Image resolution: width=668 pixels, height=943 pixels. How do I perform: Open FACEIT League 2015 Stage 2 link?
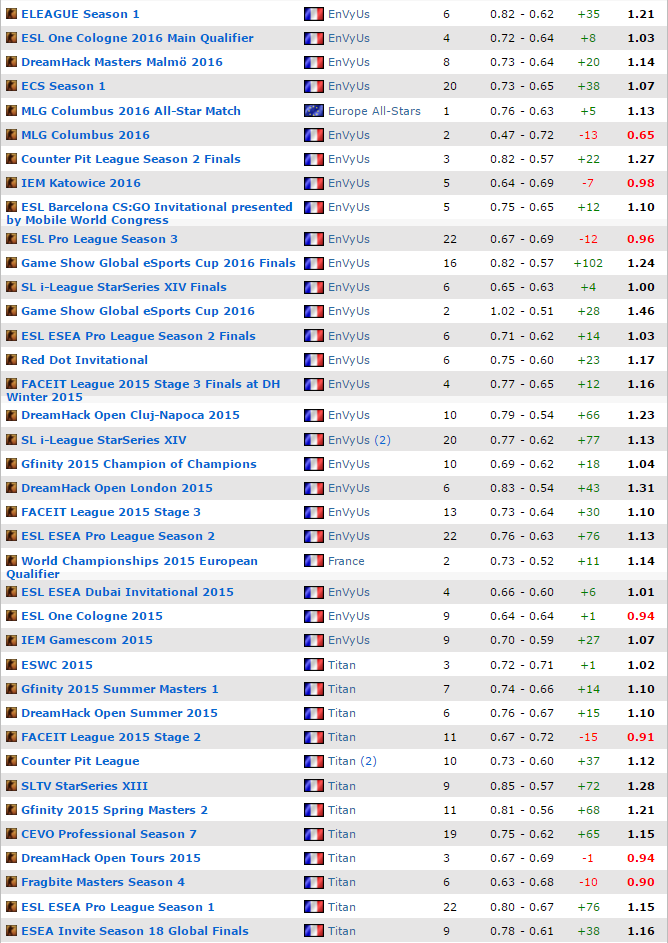coord(111,737)
